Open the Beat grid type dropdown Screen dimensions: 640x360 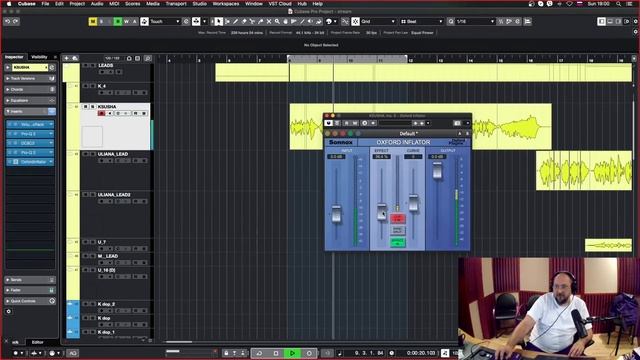421,21
